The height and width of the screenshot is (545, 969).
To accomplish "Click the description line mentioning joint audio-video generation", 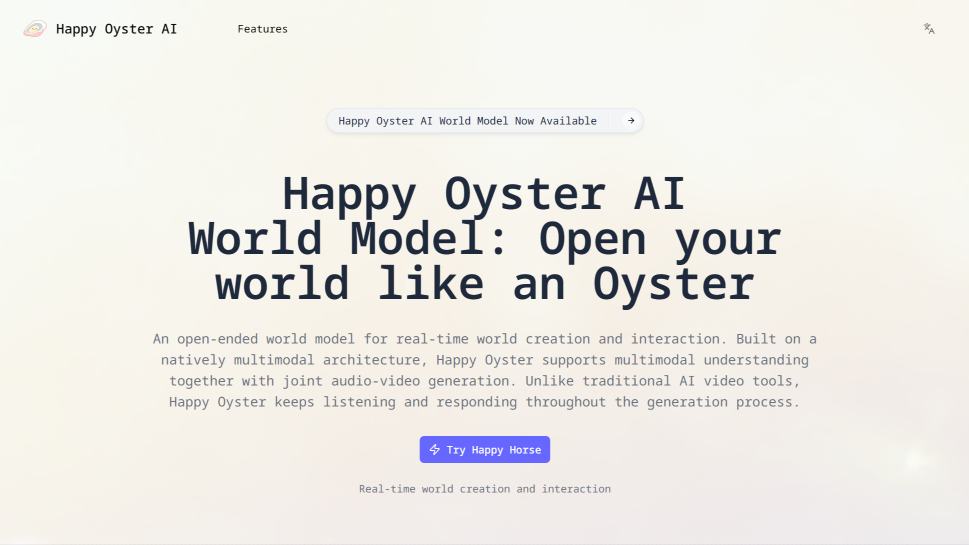I will (484, 381).
